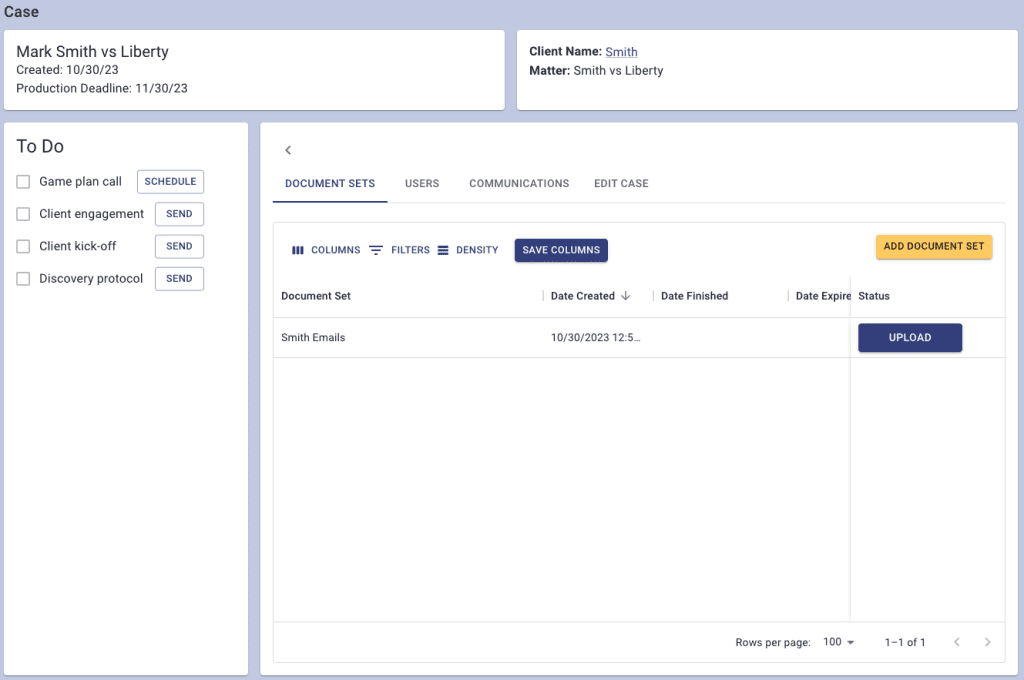Check the Game plan call checkbox

pos(23,182)
